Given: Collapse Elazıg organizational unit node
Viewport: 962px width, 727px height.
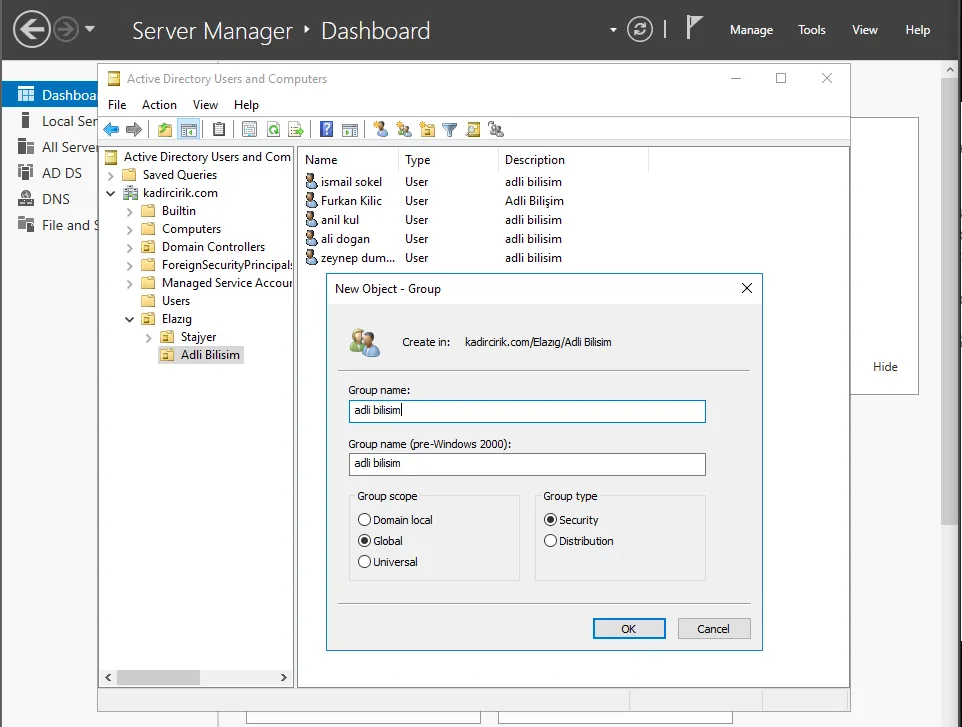Looking at the screenshot, I should (x=129, y=319).
